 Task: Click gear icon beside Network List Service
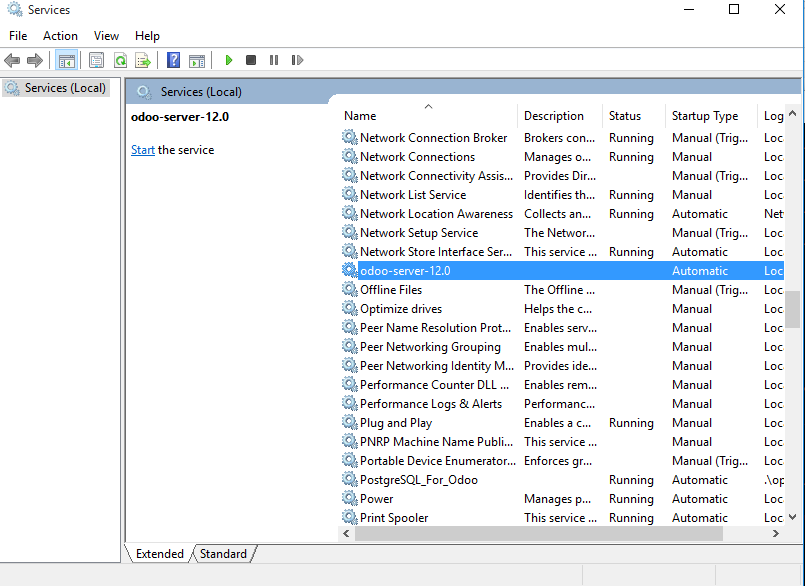(350, 194)
